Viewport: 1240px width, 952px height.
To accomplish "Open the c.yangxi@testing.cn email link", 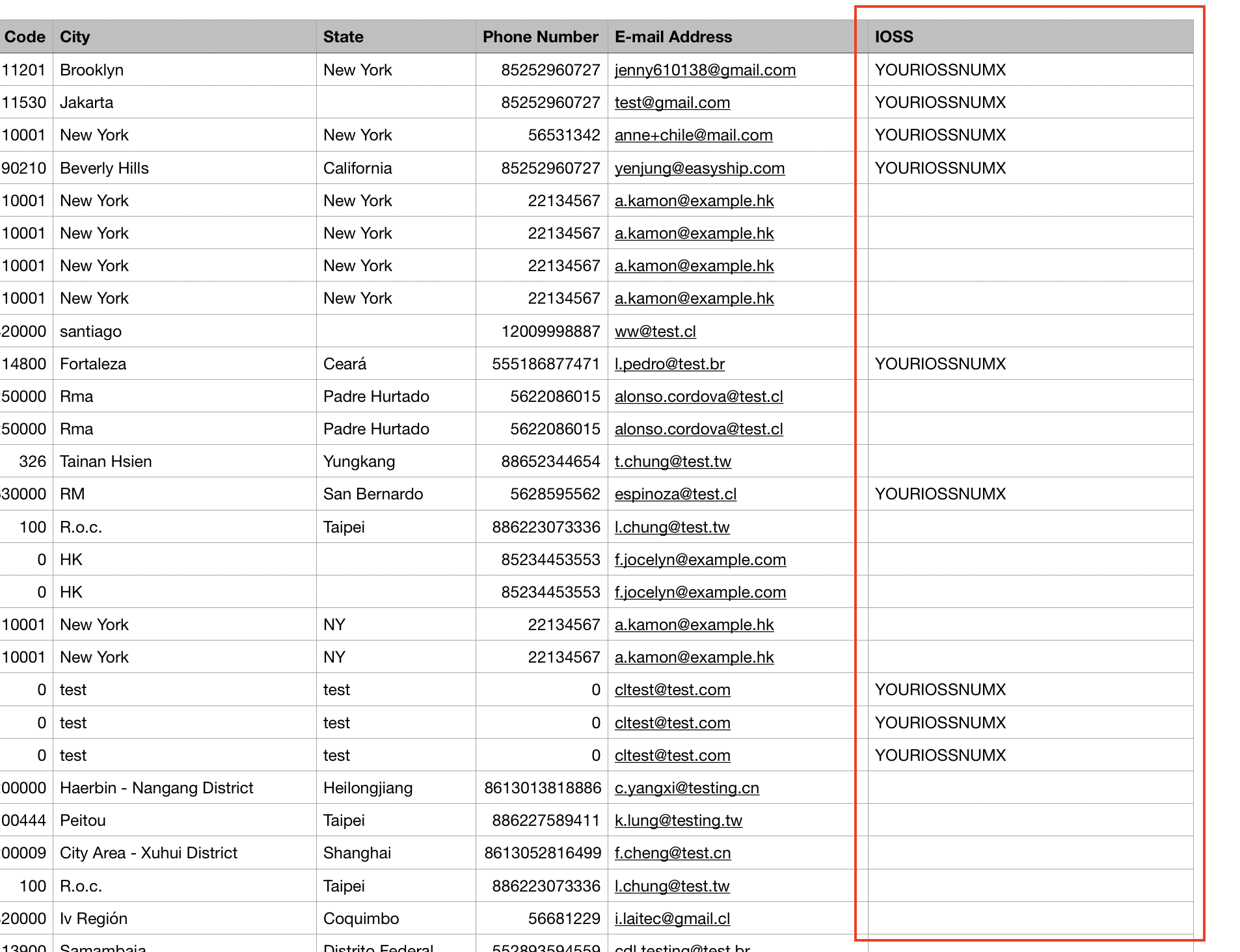I will pos(686,787).
